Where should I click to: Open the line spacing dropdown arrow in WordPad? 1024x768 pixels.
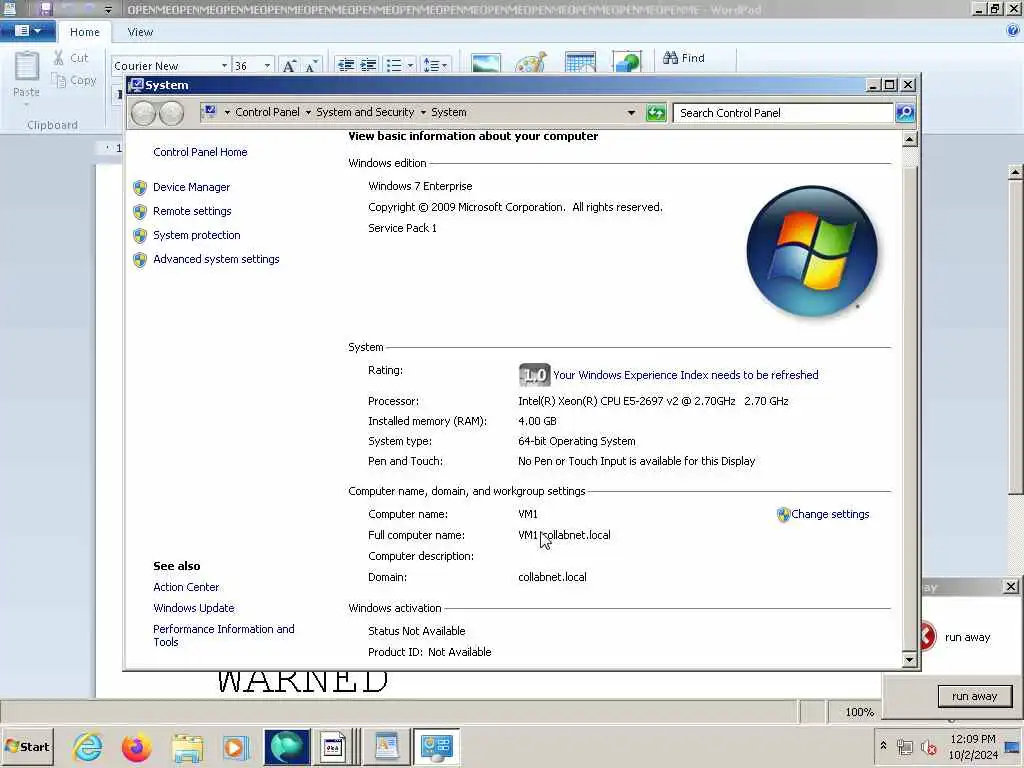click(445, 65)
